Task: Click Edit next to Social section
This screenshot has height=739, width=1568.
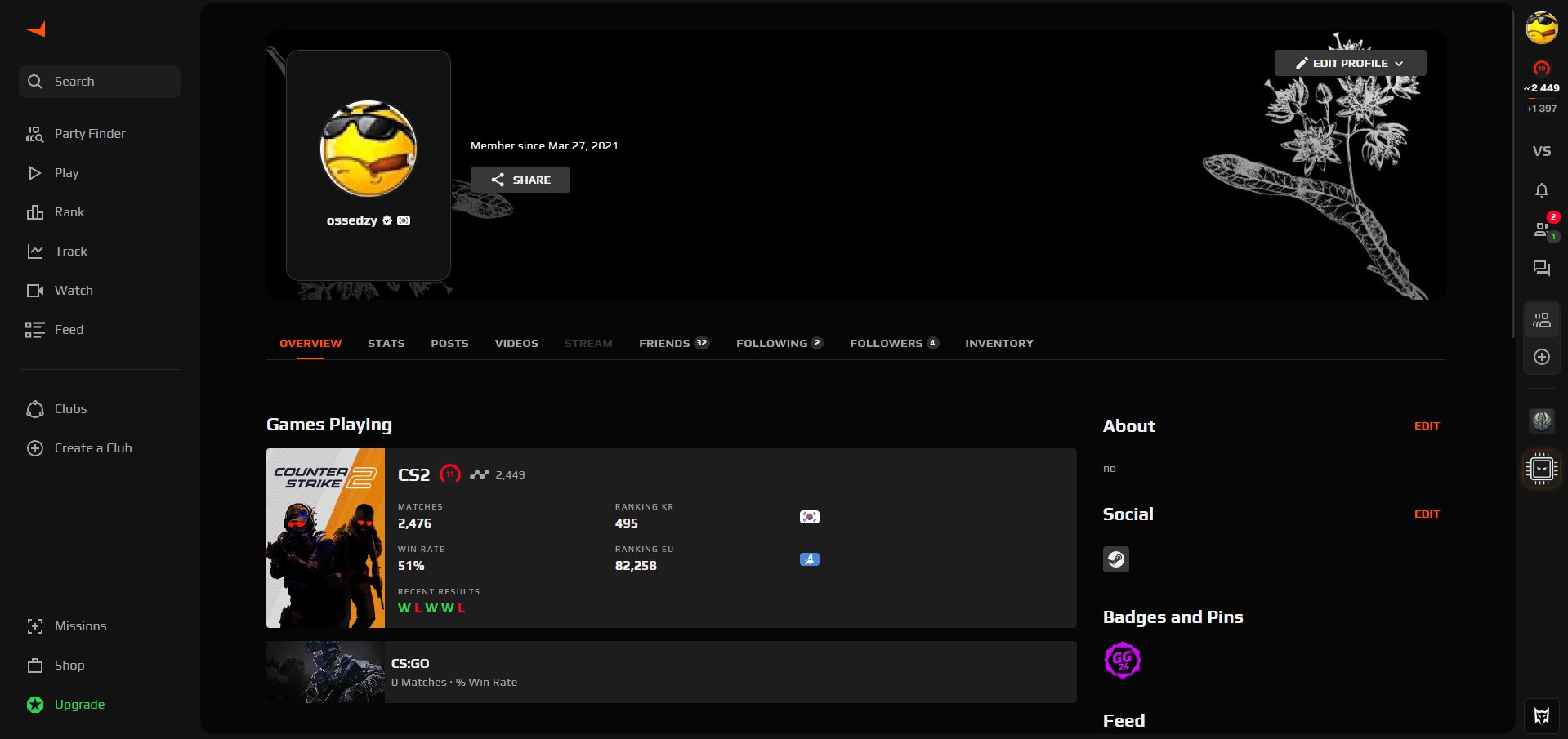Action: click(x=1426, y=514)
